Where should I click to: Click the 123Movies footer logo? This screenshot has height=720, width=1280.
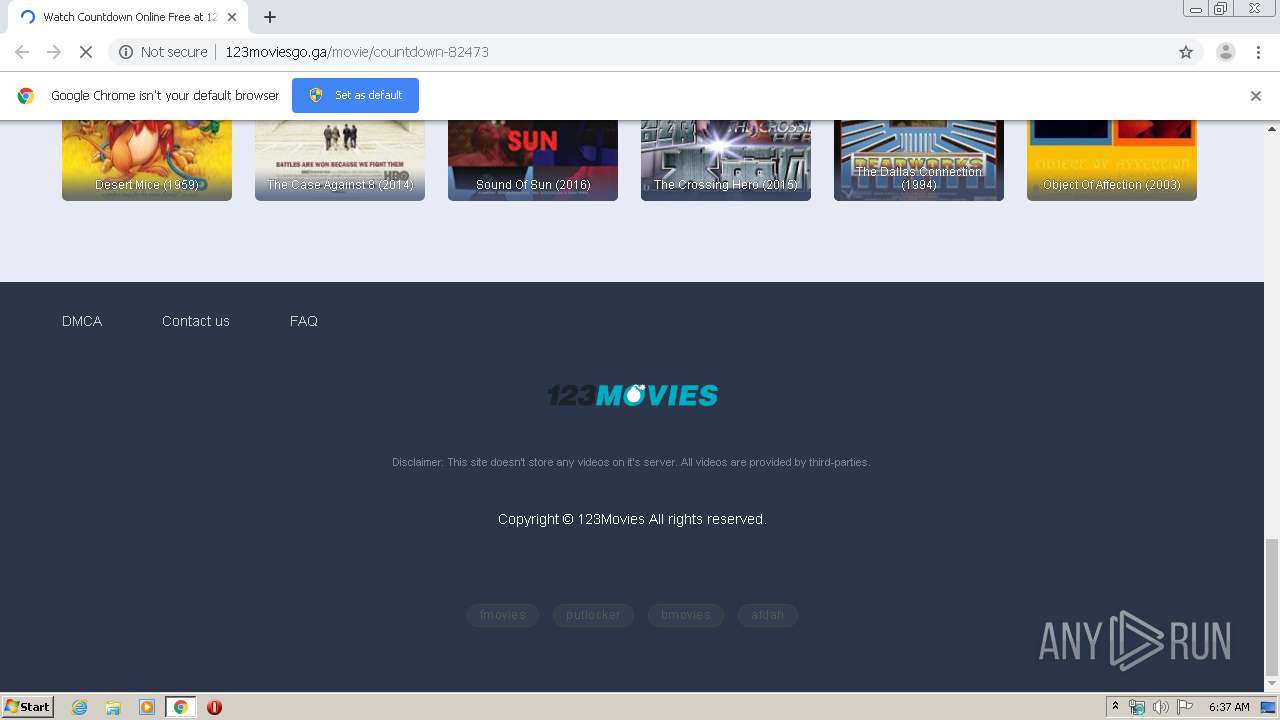click(x=632, y=395)
